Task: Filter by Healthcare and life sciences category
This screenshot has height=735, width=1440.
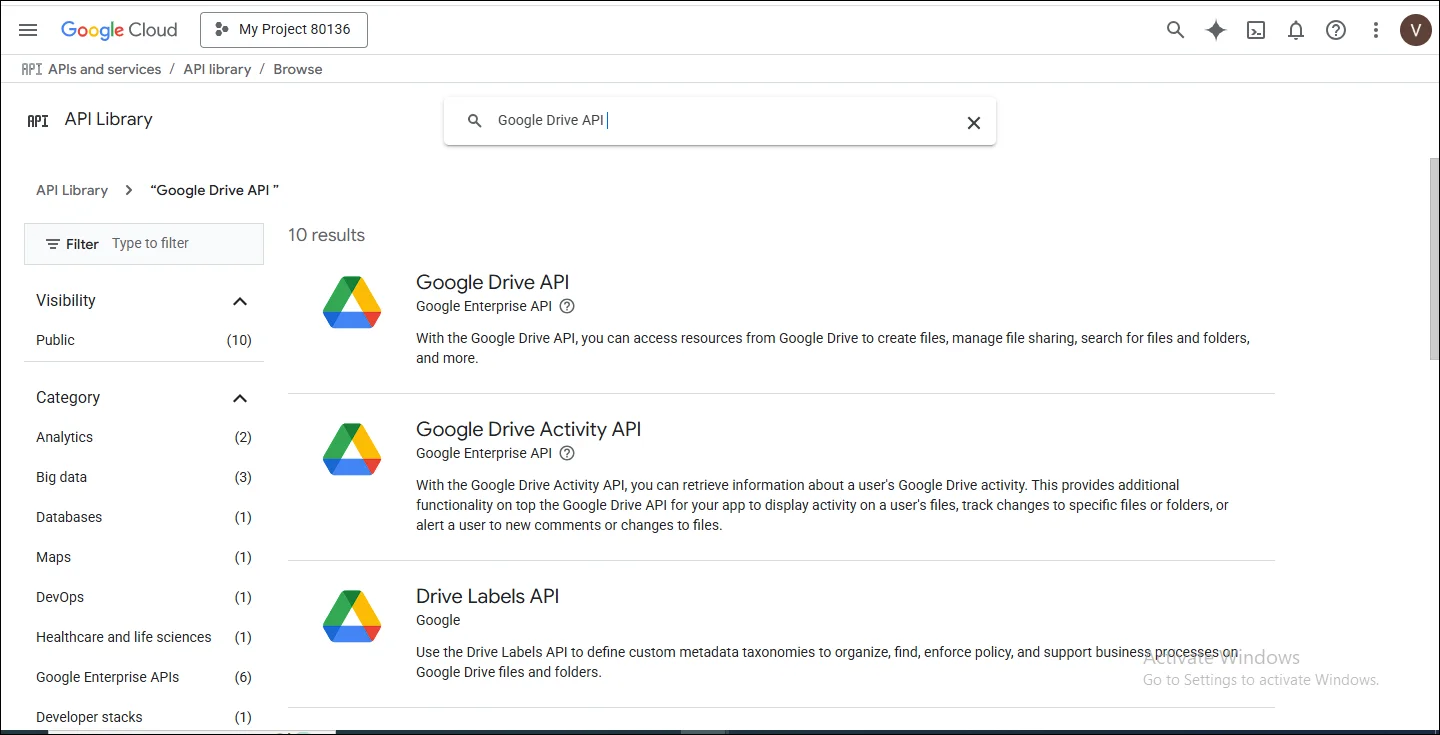Action: coord(144,637)
